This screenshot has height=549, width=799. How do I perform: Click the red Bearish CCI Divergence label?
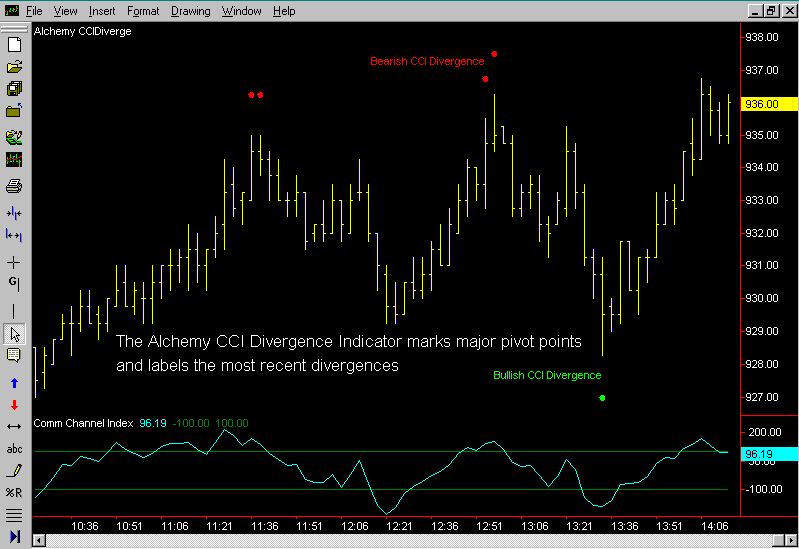(427, 61)
